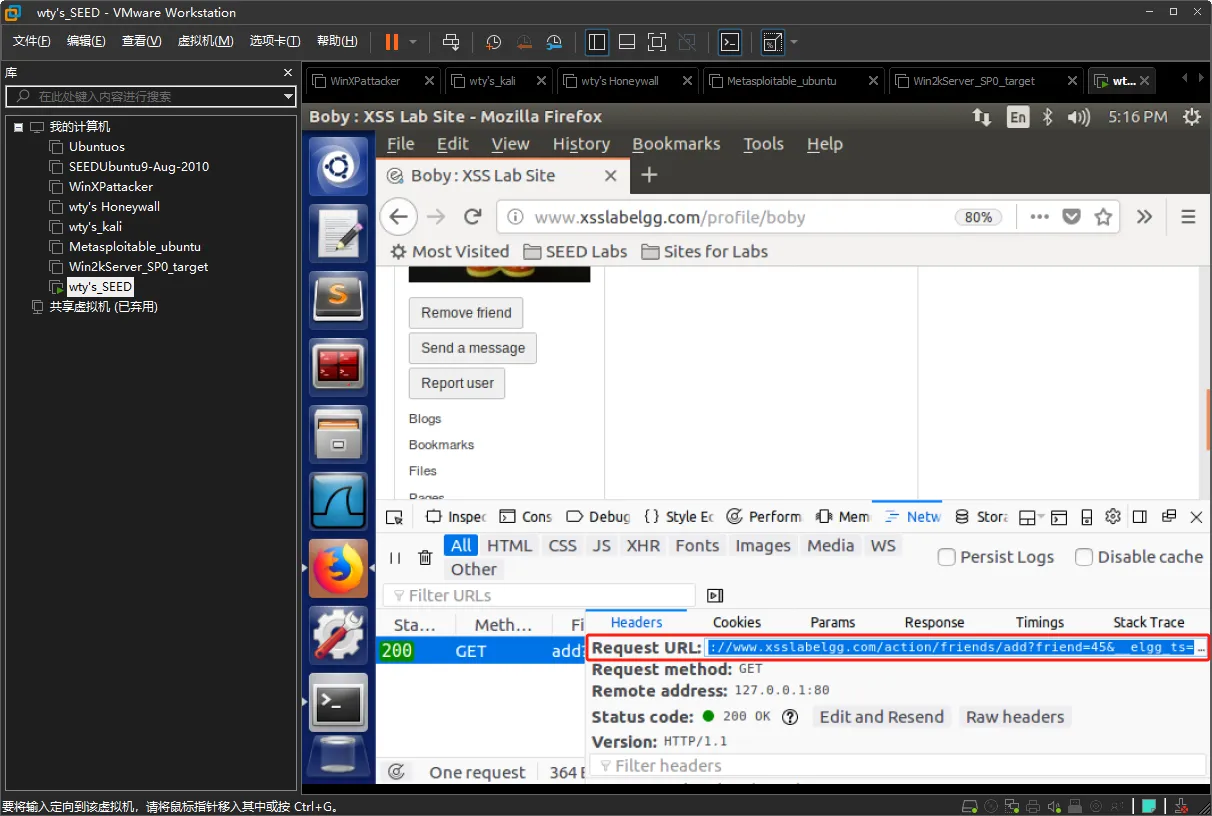Toggle the library sidebar view icon
The height and width of the screenshot is (816, 1212).
click(597, 42)
